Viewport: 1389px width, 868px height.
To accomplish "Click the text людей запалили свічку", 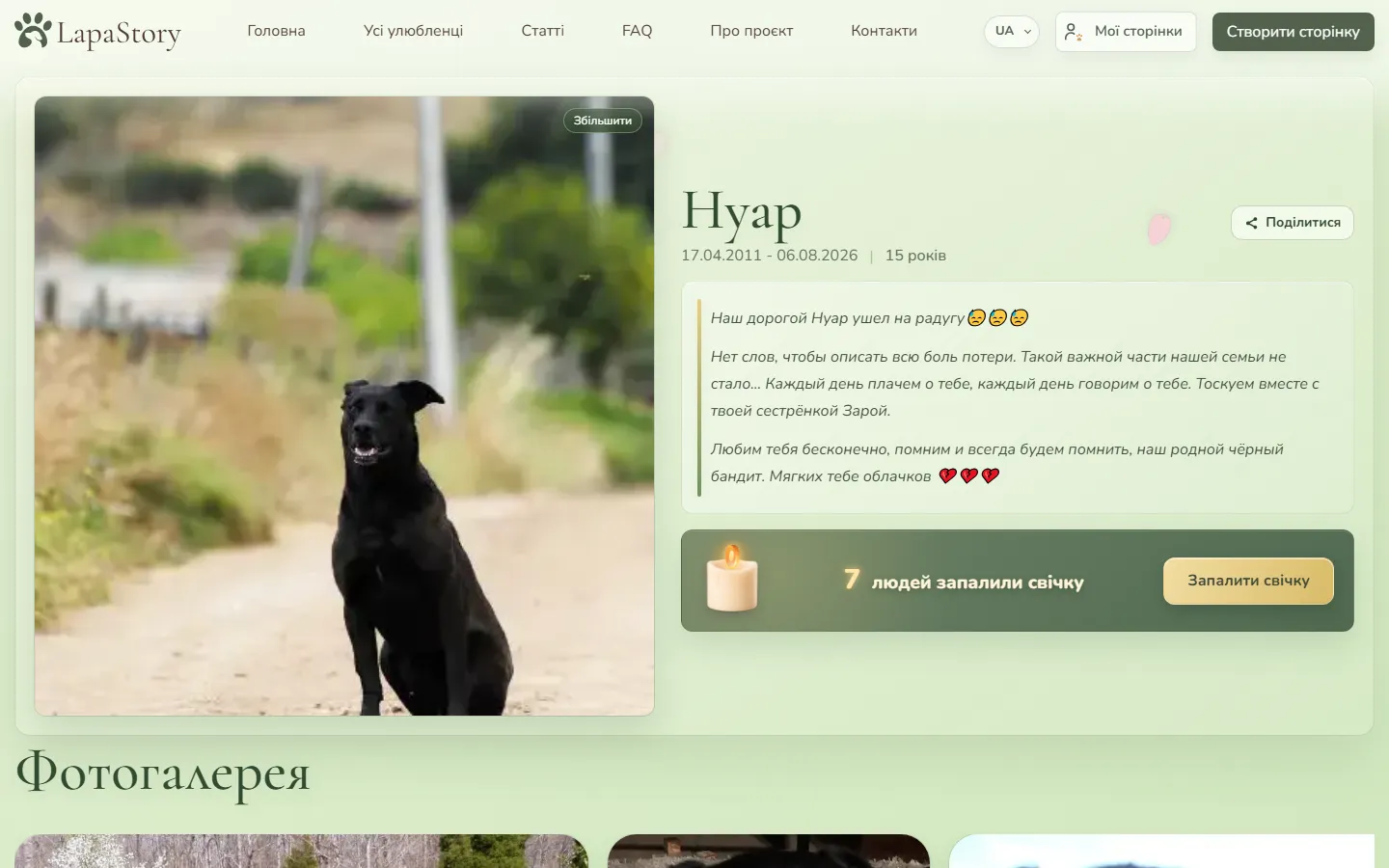I will pos(978,583).
